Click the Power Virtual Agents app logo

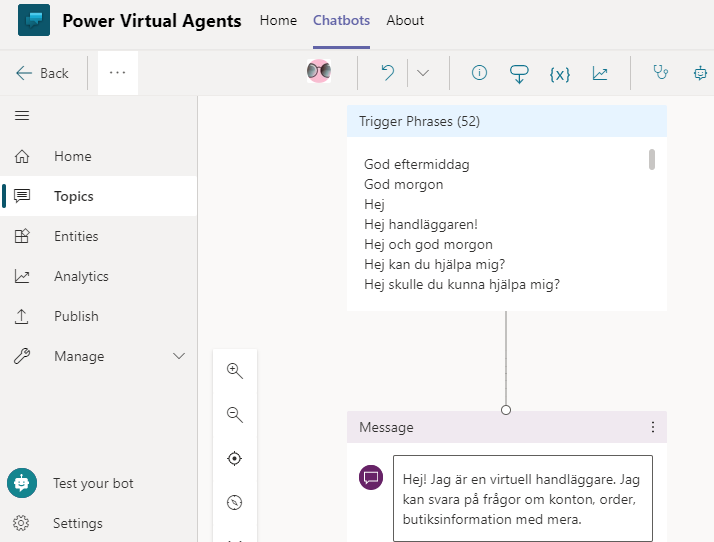[34, 20]
